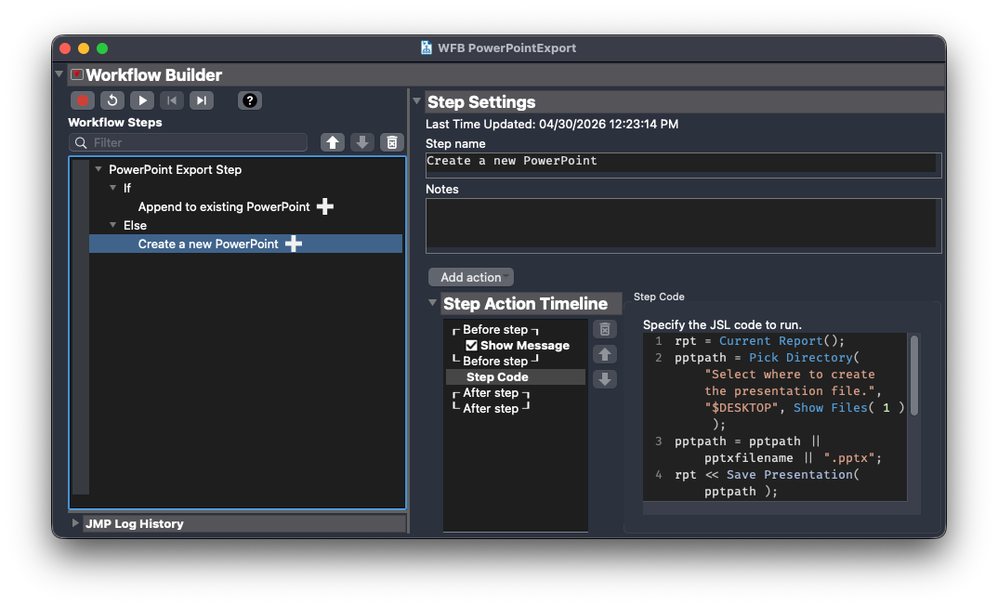
Task: Move selected workflow step down
Action: pyautogui.click(x=362, y=143)
